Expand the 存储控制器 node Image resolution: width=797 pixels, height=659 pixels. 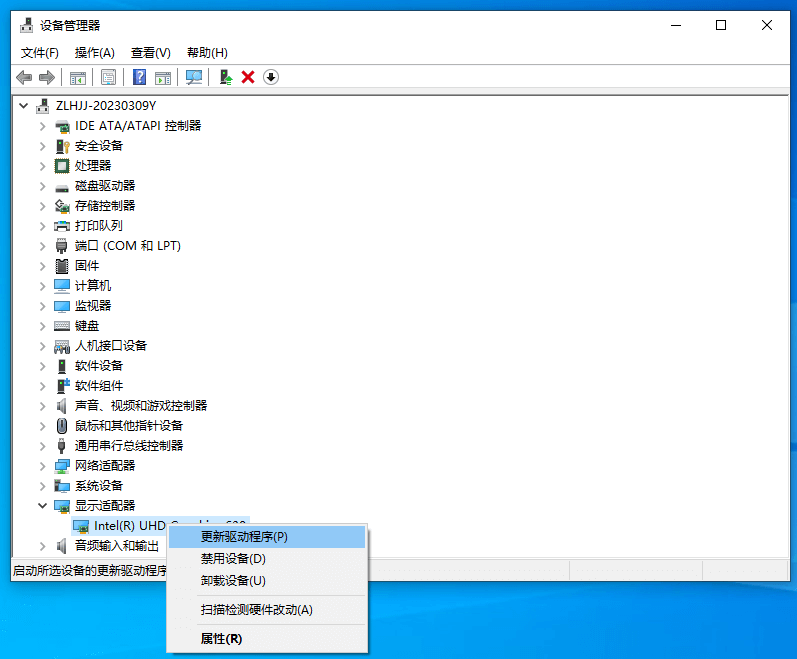[x=43, y=206]
